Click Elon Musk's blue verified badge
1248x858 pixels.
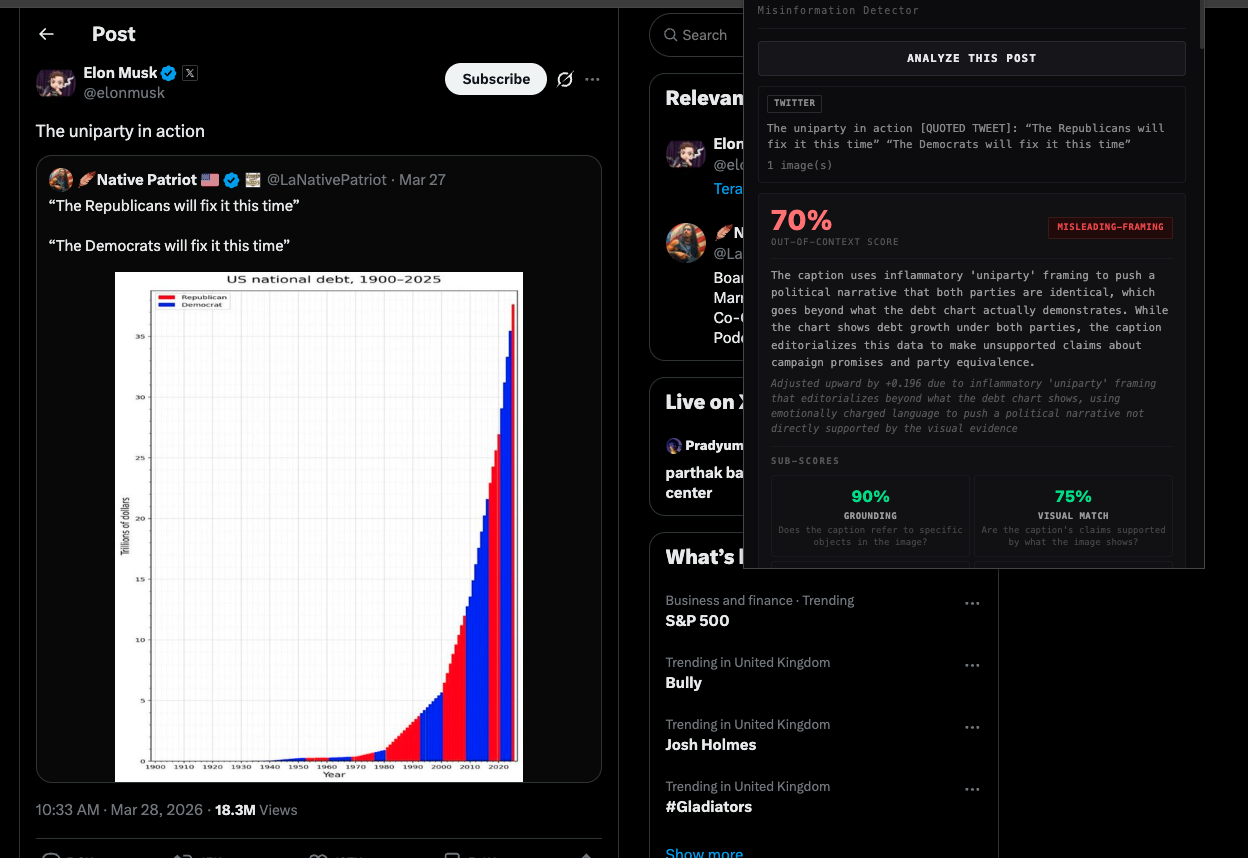(x=169, y=73)
